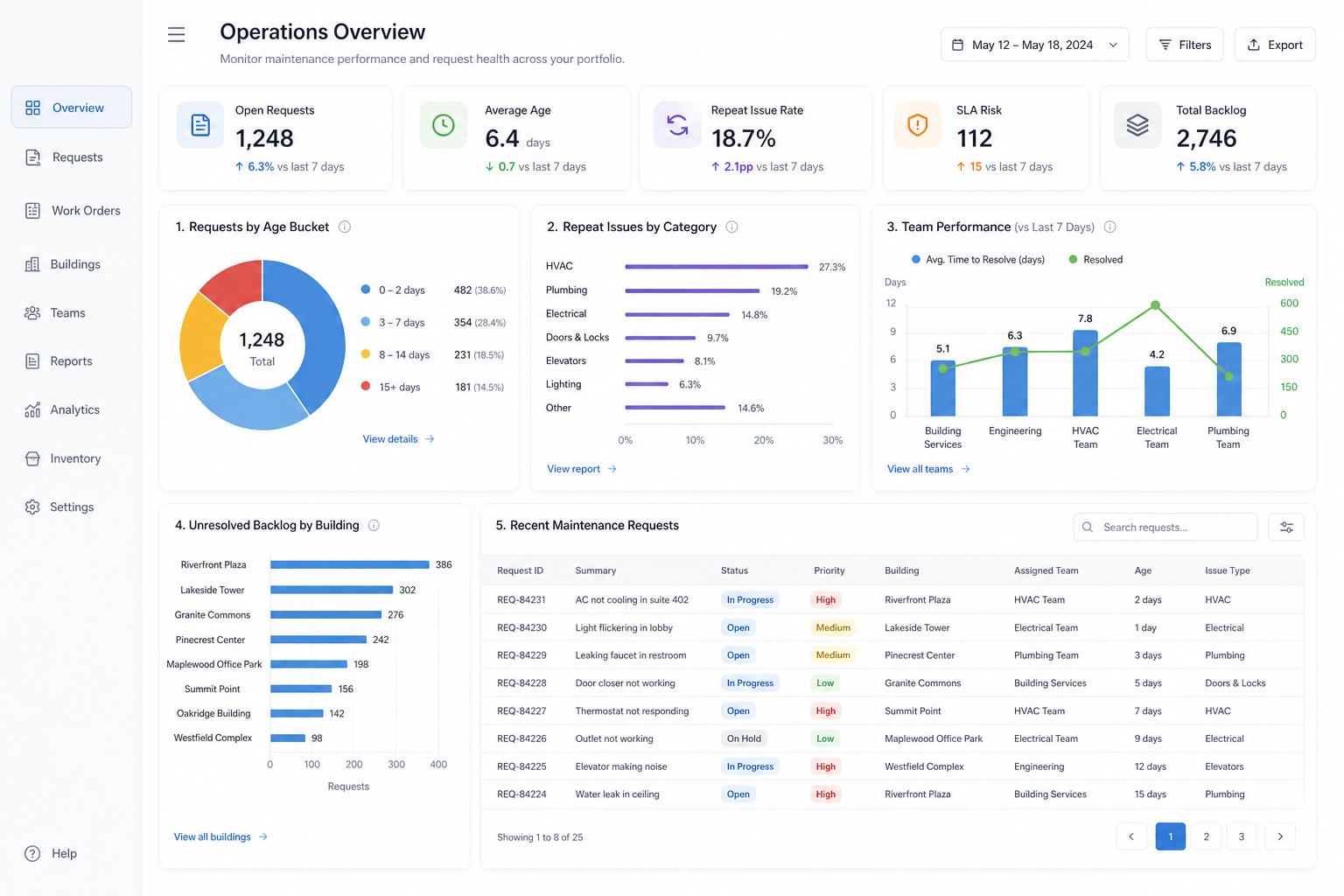
Task: Show info icon for Team Performance
Action: point(1109,227)
